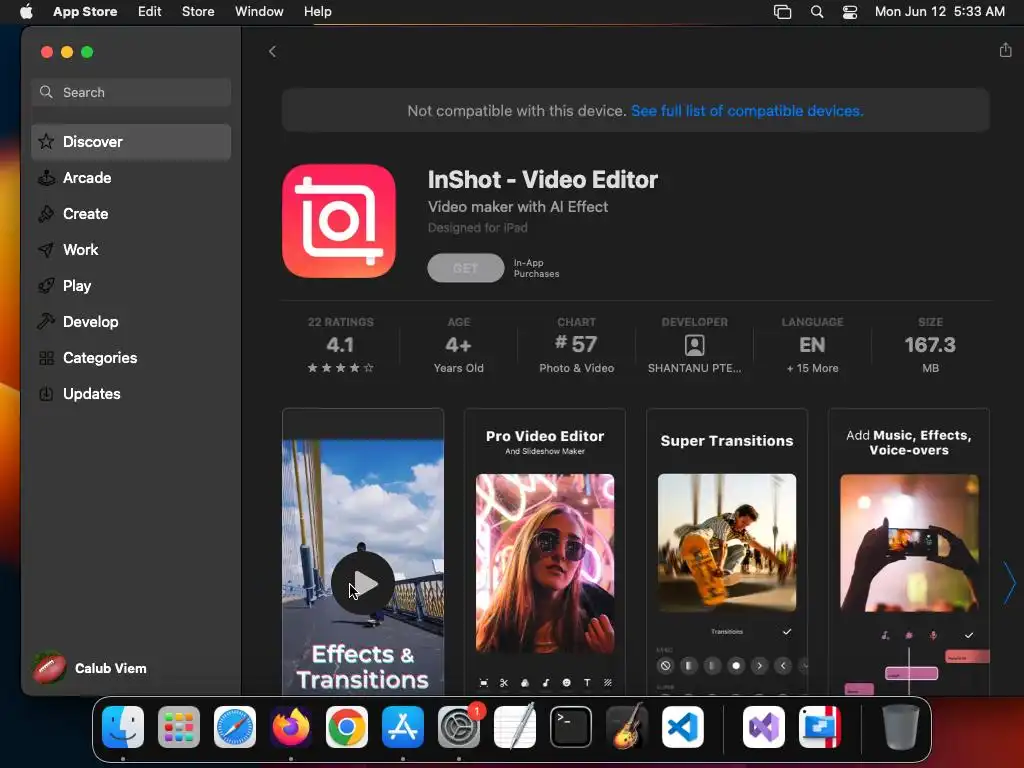Open the Play section

coord(131,285)
